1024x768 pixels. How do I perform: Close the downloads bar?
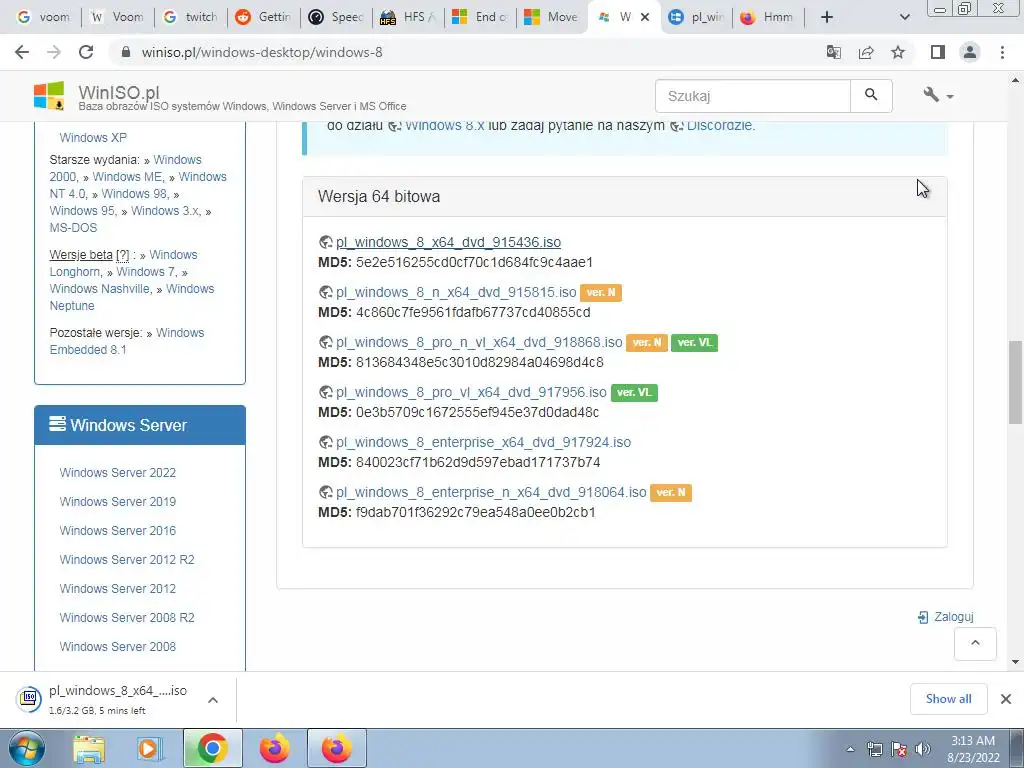coord(1006,699)
